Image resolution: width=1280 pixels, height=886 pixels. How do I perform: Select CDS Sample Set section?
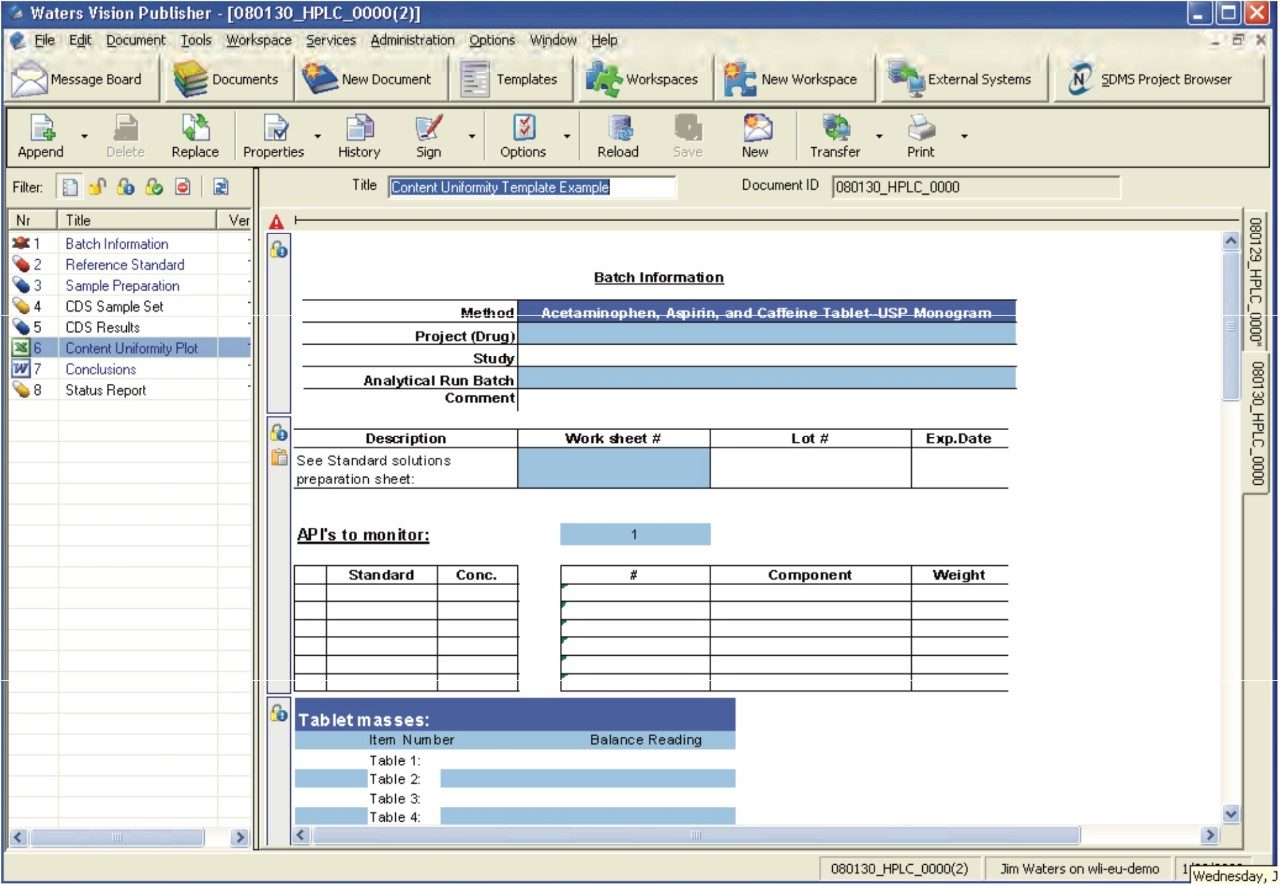click(114, 307)
